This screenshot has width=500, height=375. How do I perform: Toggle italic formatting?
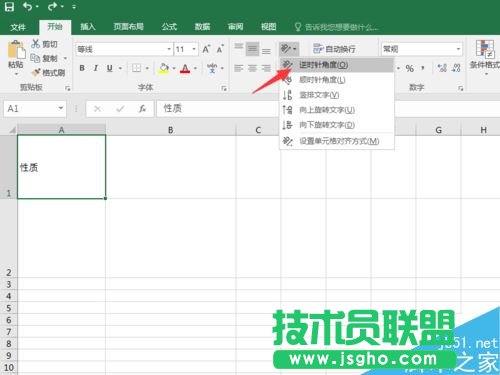96,68
